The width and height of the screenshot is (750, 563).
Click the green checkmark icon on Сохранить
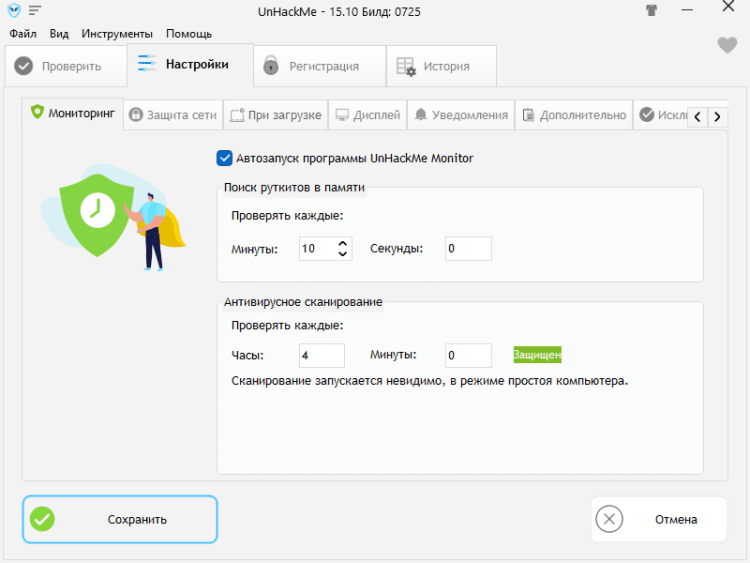click(42, 519)
